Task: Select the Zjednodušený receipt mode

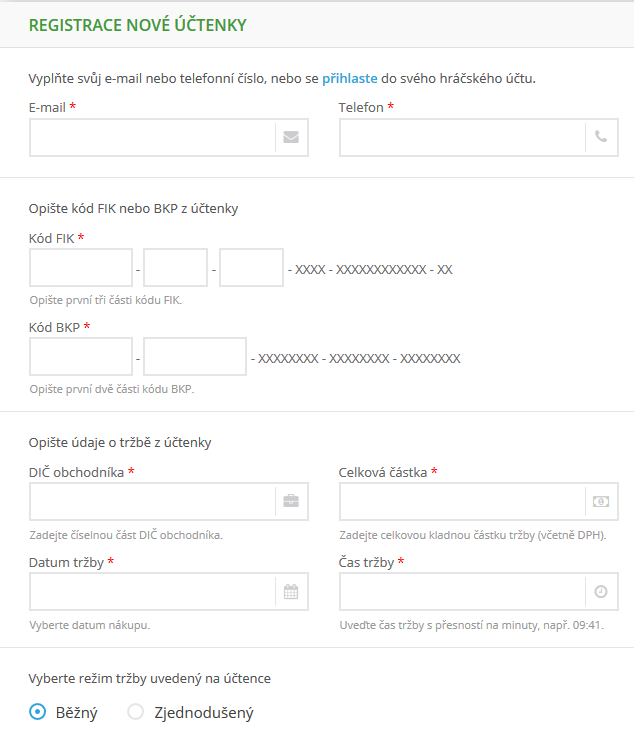Action: pyautogui.click(x=136, y=712)
